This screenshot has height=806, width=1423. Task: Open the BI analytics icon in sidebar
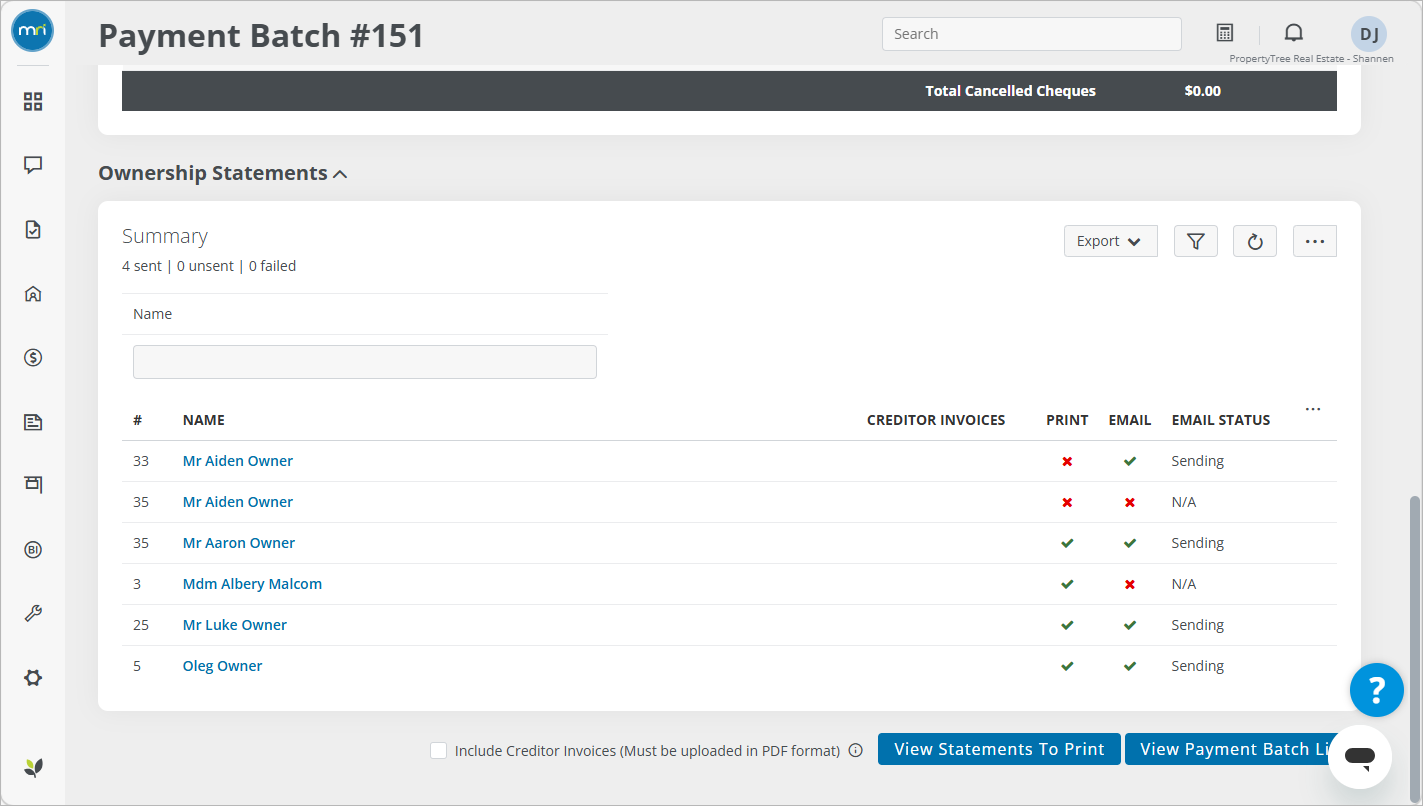(x=33, y=549)
